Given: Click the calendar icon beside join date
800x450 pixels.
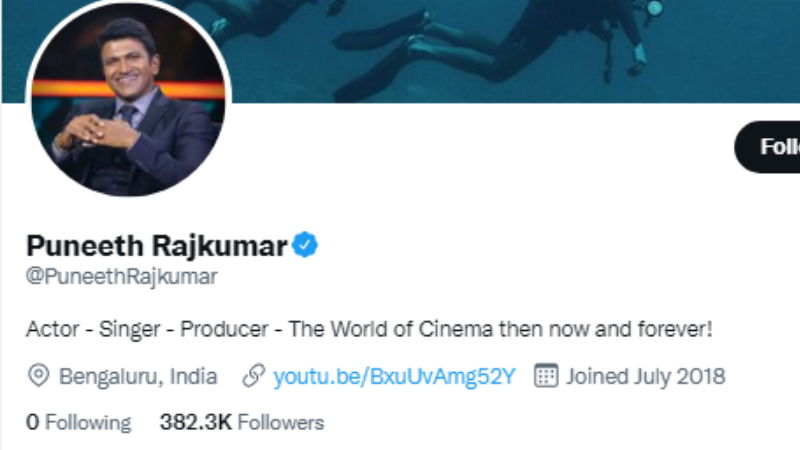Looking at the screenshot, I should tap(546, 376).
